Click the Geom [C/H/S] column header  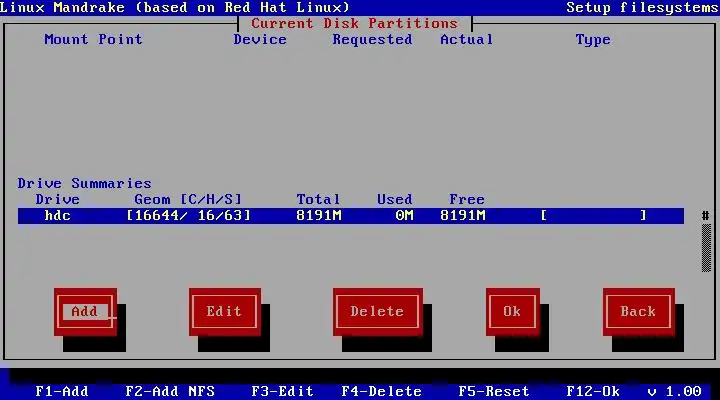pyautogui.click(x=188, y=199)
